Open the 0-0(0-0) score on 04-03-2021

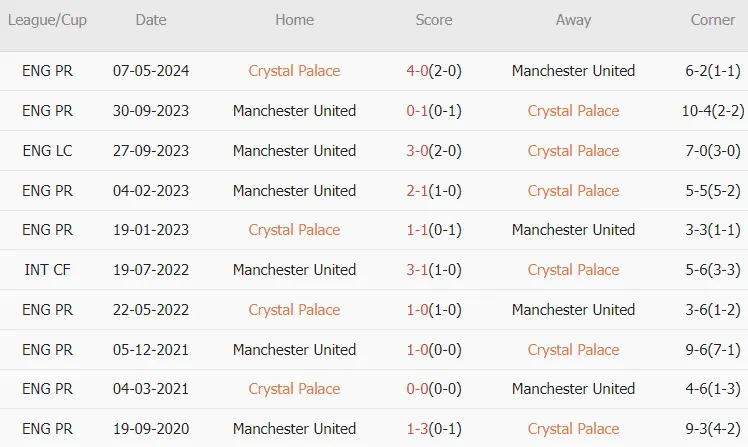pos(434,389)
